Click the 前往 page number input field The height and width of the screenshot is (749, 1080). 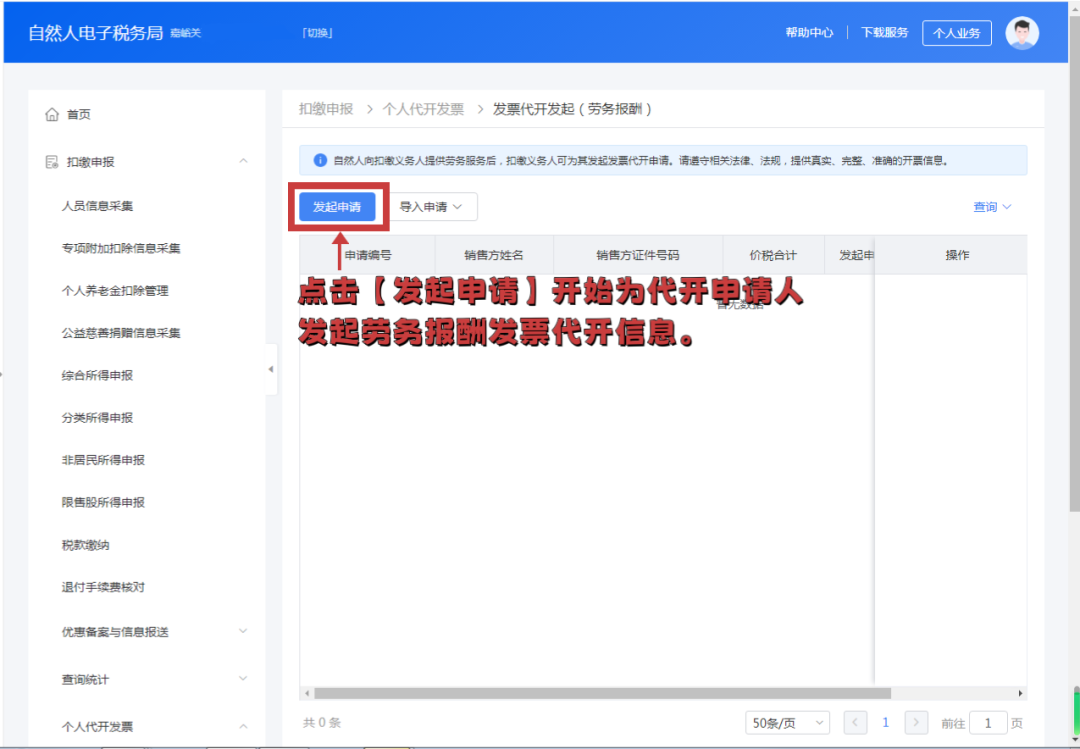pos(989,722)
